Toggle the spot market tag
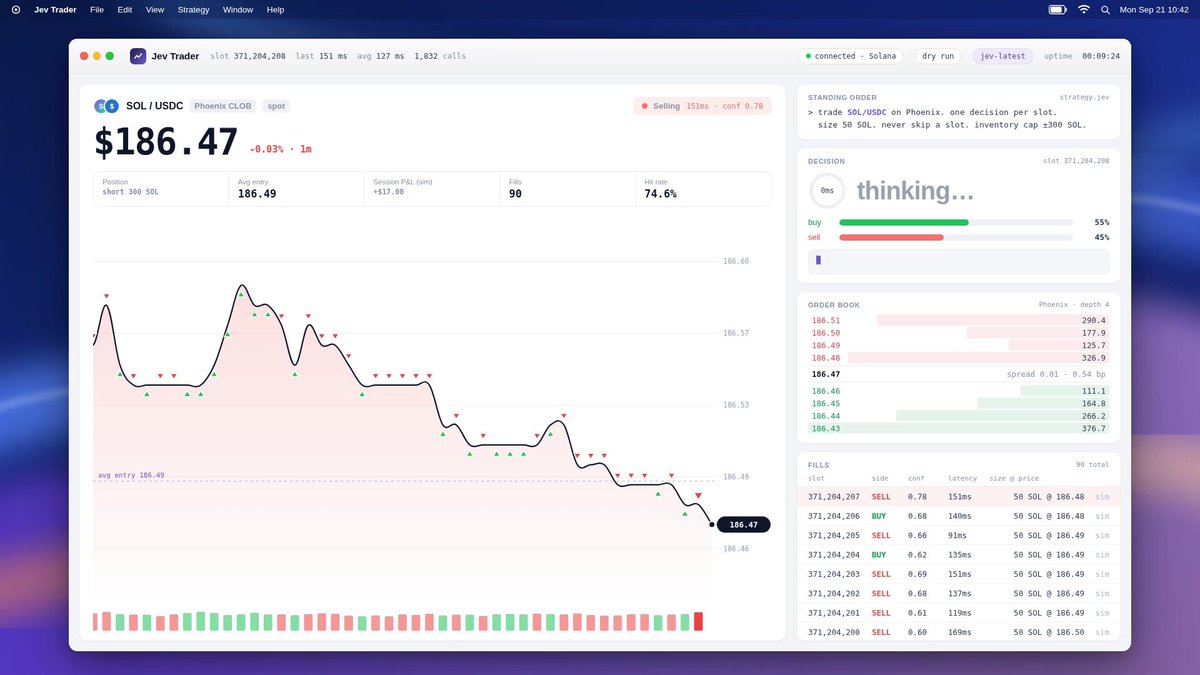 coord(276,106)
